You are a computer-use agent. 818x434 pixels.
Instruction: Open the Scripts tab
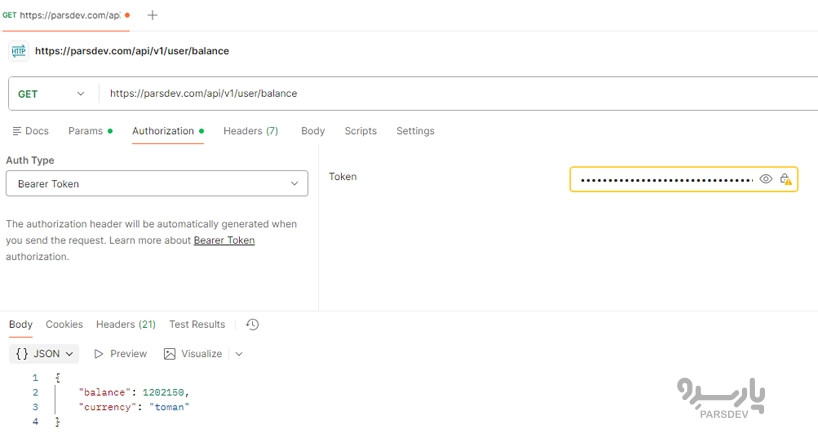[360, 131]
